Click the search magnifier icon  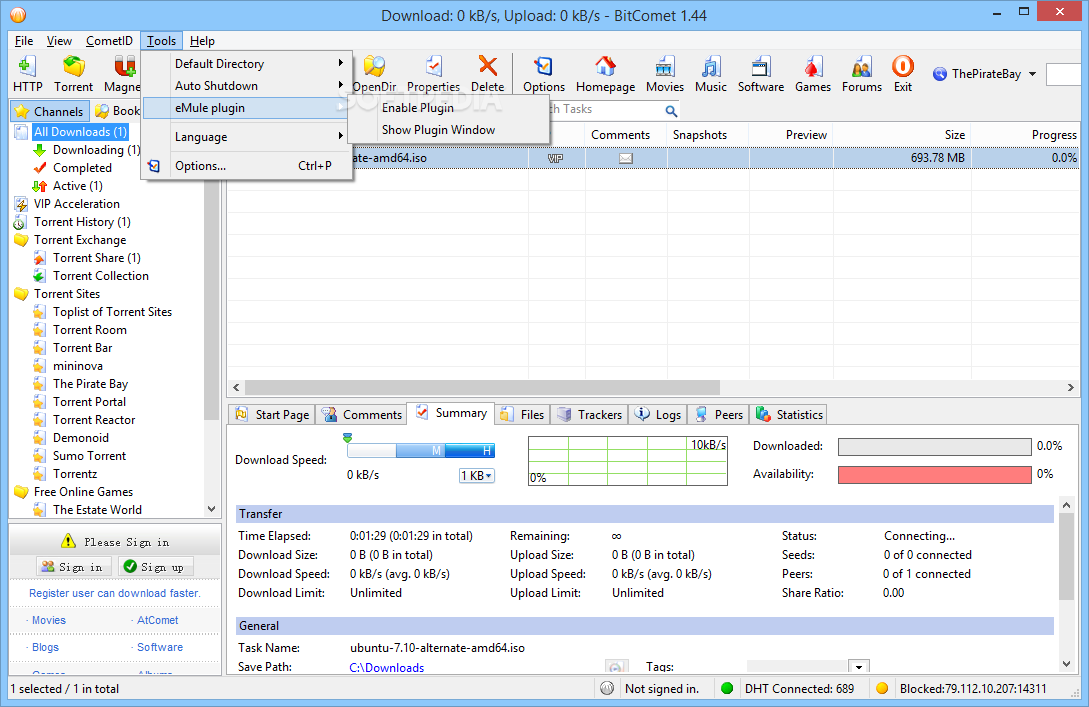click(x=671, y=110)
